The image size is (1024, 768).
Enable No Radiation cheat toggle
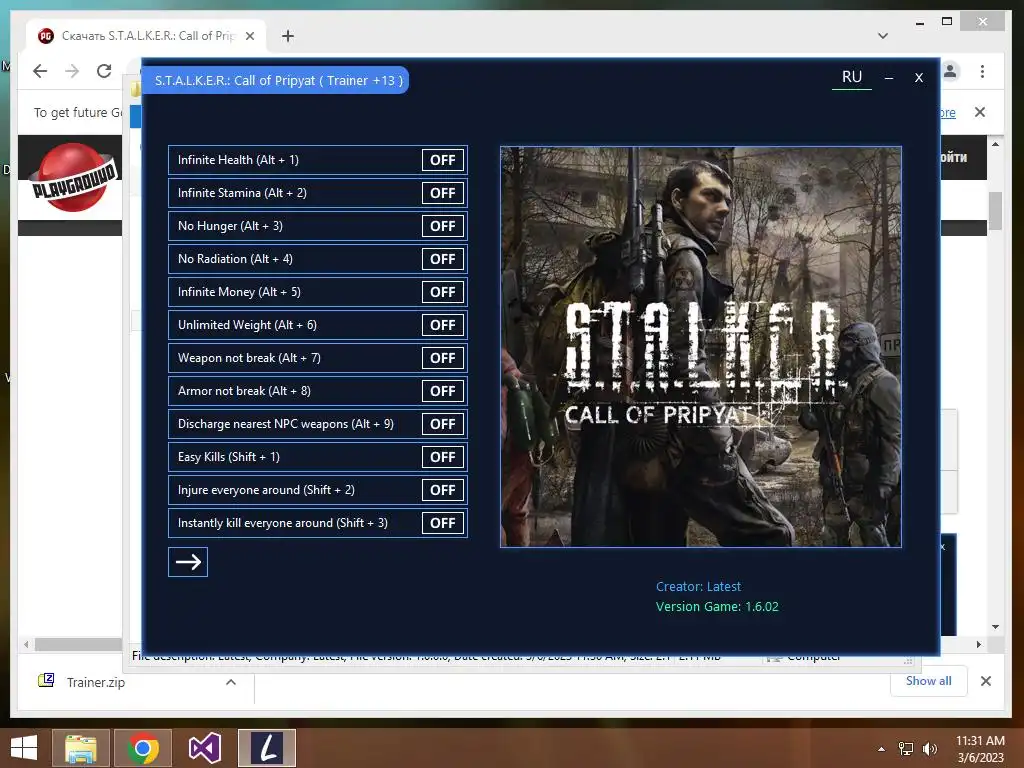pyautogui.click(x=443, y=259)
